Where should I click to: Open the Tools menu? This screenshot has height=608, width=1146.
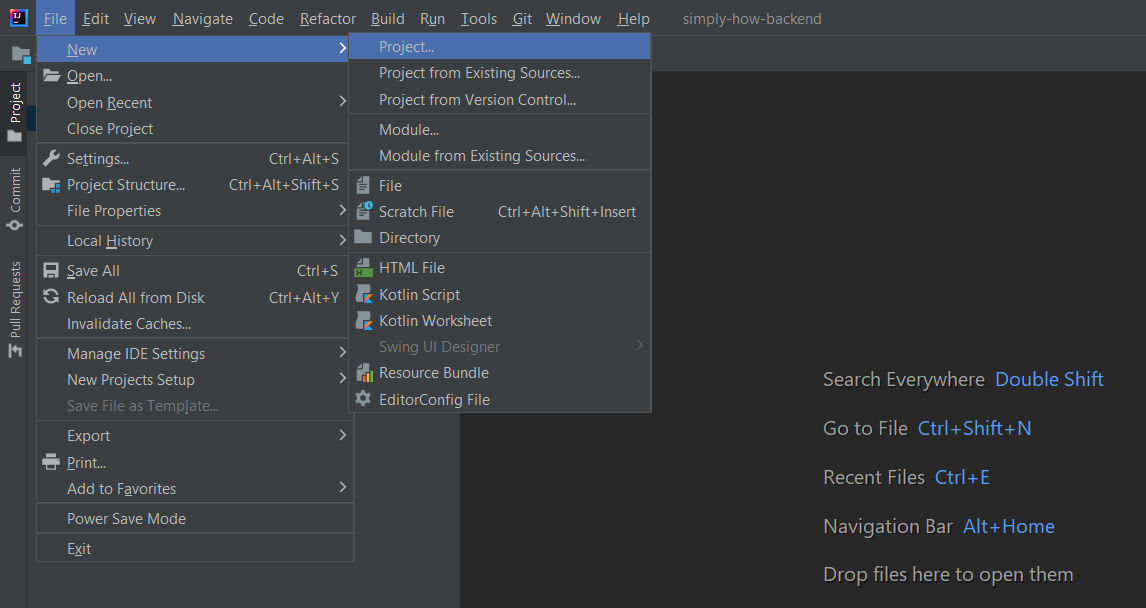click(x=479, y=18)
